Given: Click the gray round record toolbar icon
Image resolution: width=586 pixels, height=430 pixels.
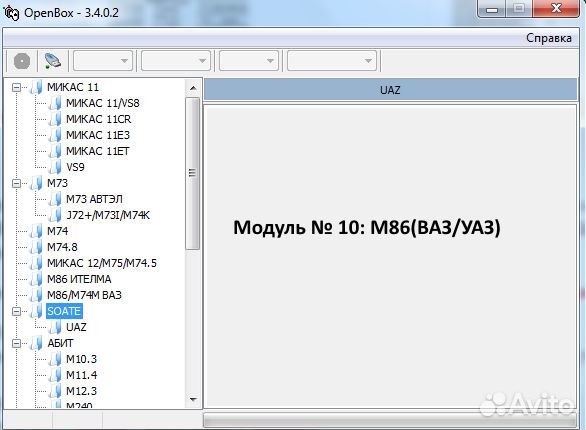Looking at the screenshot, I should [22, 61].
